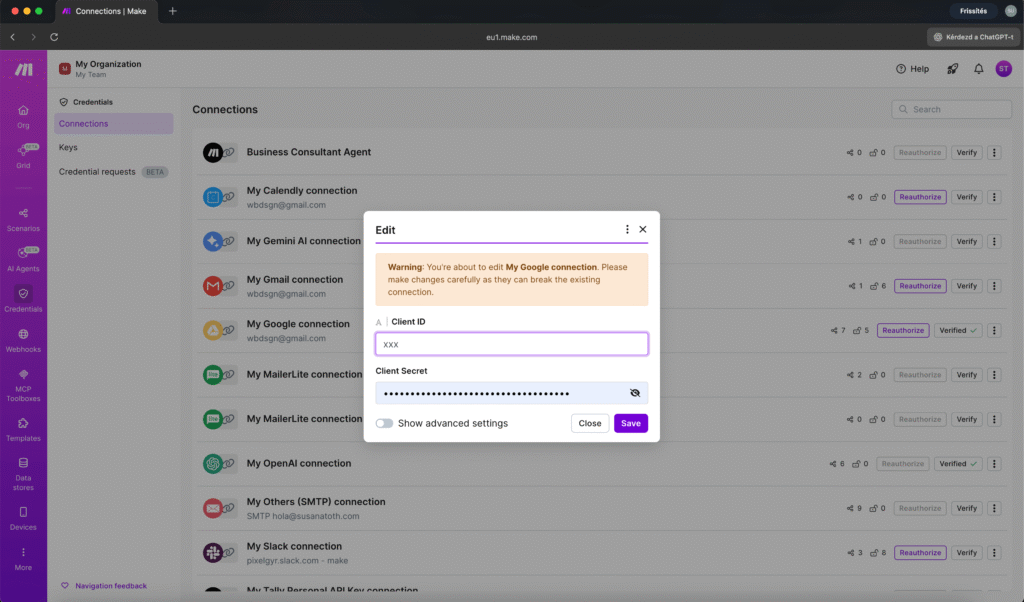Click the Help icon in the header

click(911, 69)
